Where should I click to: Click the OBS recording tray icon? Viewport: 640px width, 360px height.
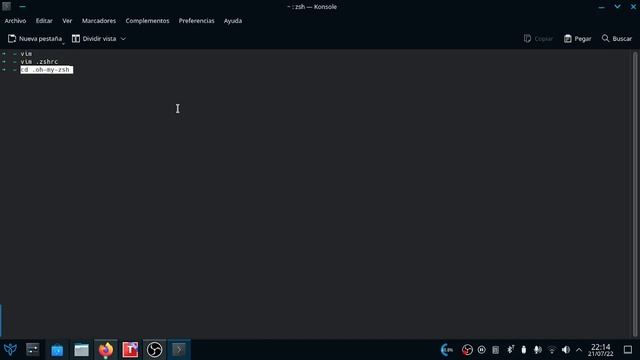[467, 350]
